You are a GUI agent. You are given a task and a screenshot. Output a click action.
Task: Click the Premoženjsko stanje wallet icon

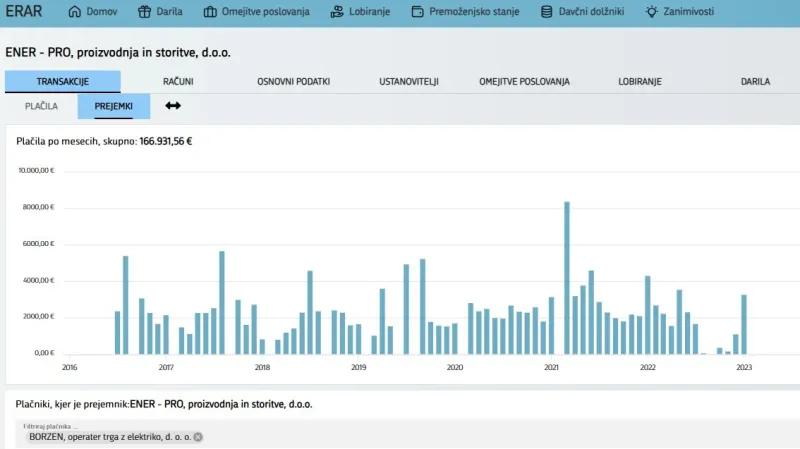point(417,11)
